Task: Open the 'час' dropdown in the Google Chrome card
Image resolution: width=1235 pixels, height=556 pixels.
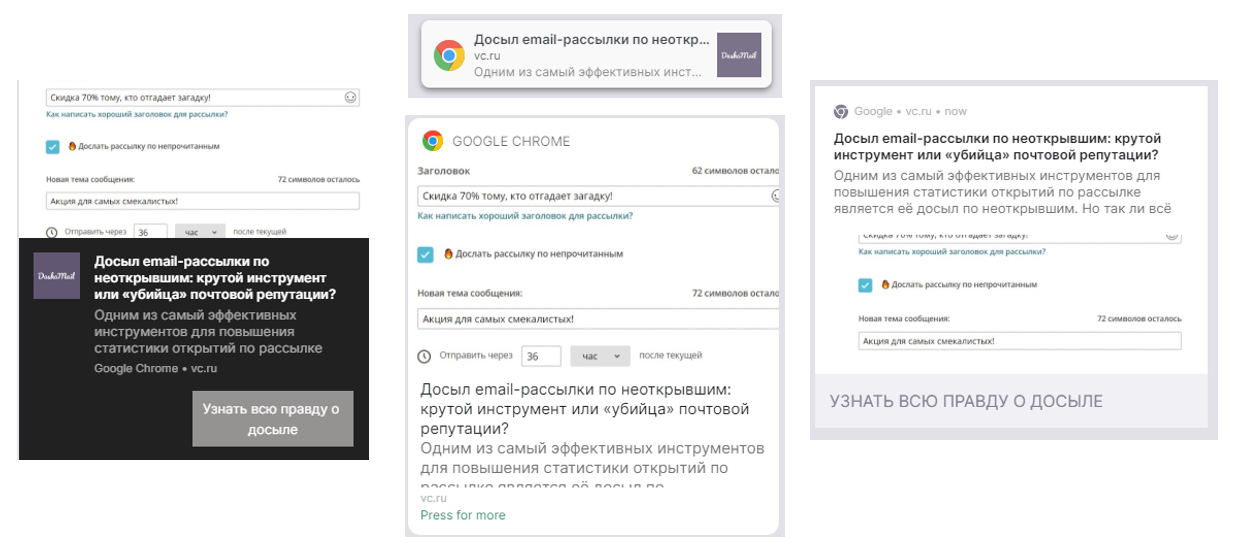Action: pos(600,356)
